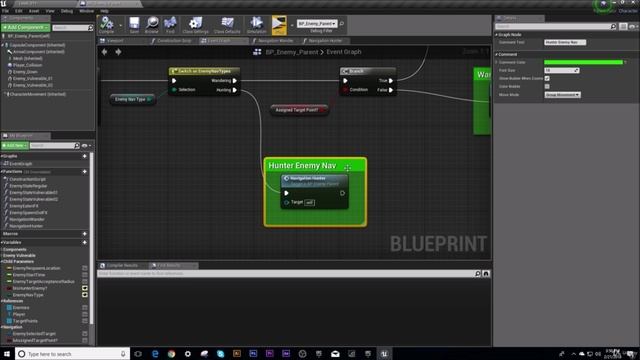Open the Edge browser from the taskbar
Image resolution: width=640 pixels, height=360 pixels.
pos(155,354)
